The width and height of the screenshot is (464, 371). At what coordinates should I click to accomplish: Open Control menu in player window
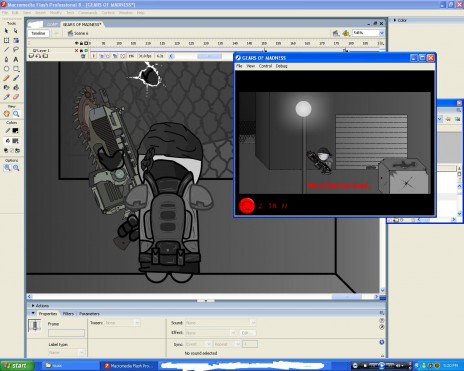tap(265, 66)
